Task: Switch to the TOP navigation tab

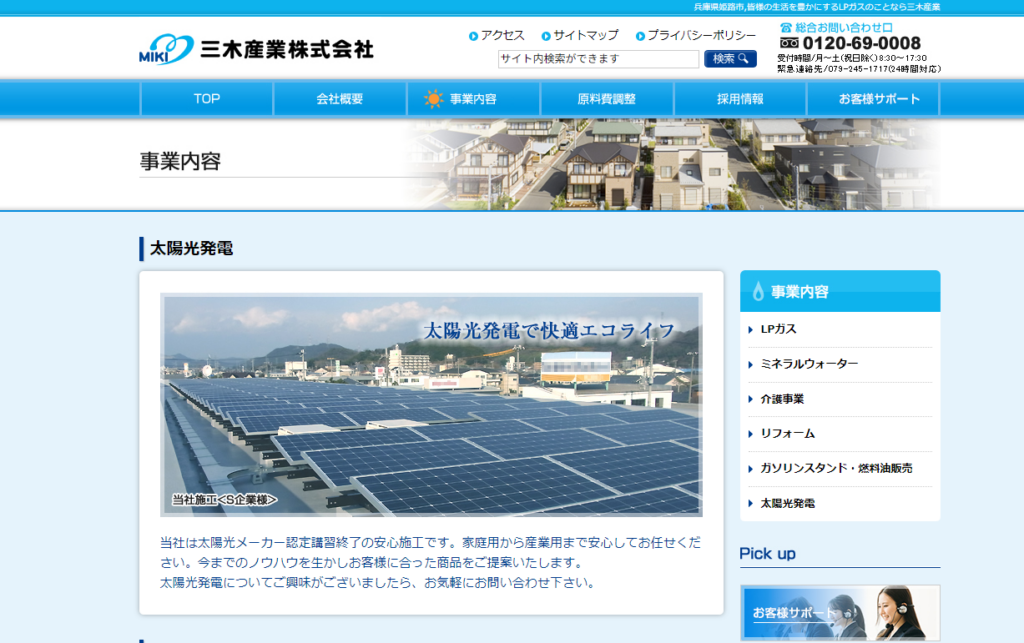Action: click(206, 97)
